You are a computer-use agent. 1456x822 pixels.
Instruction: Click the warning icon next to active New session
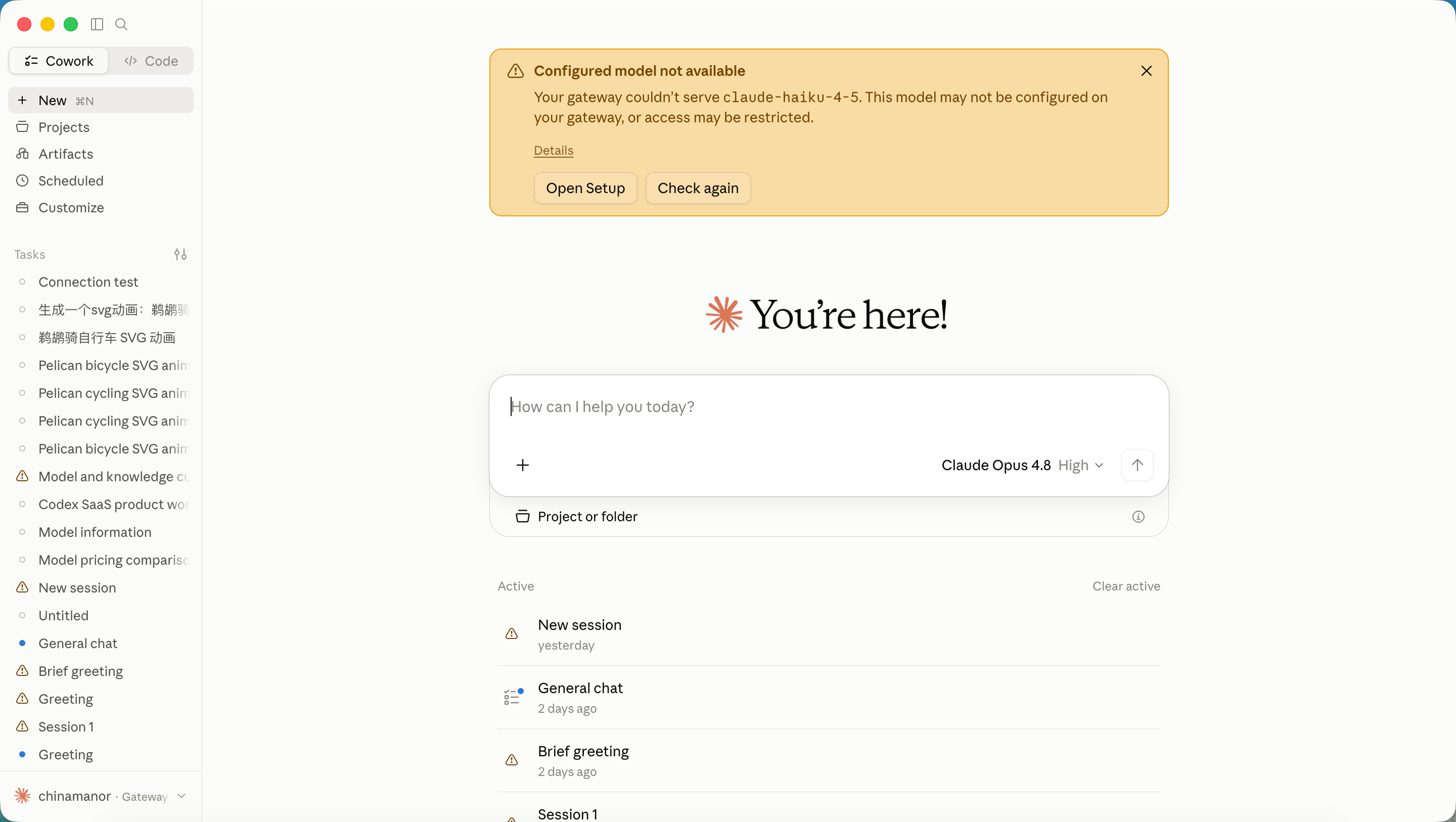tap(512, 634)
